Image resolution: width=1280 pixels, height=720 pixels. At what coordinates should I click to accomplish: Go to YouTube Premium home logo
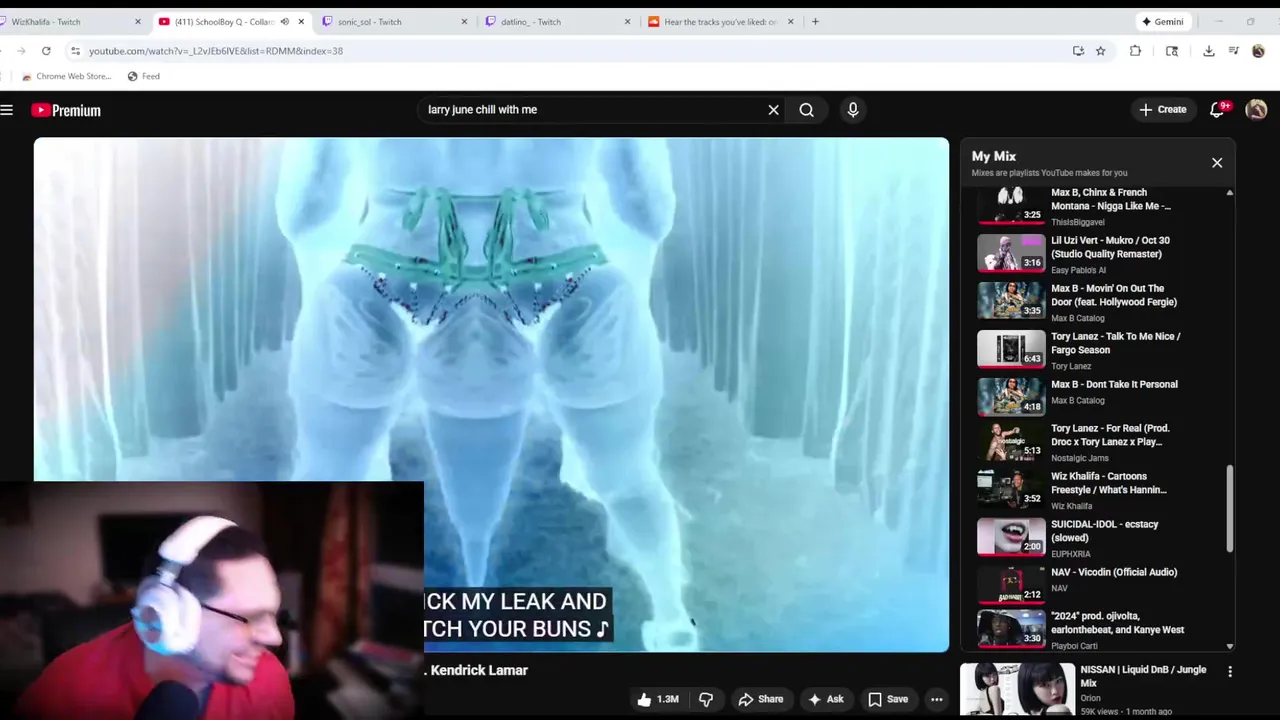tap(66, 110)
